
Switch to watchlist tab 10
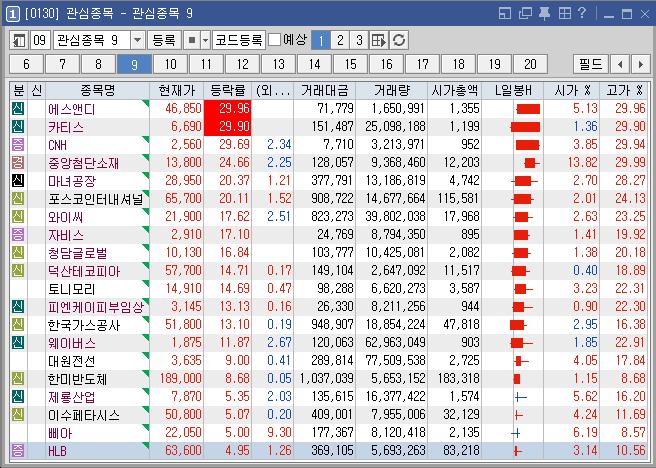pos(170,64)
